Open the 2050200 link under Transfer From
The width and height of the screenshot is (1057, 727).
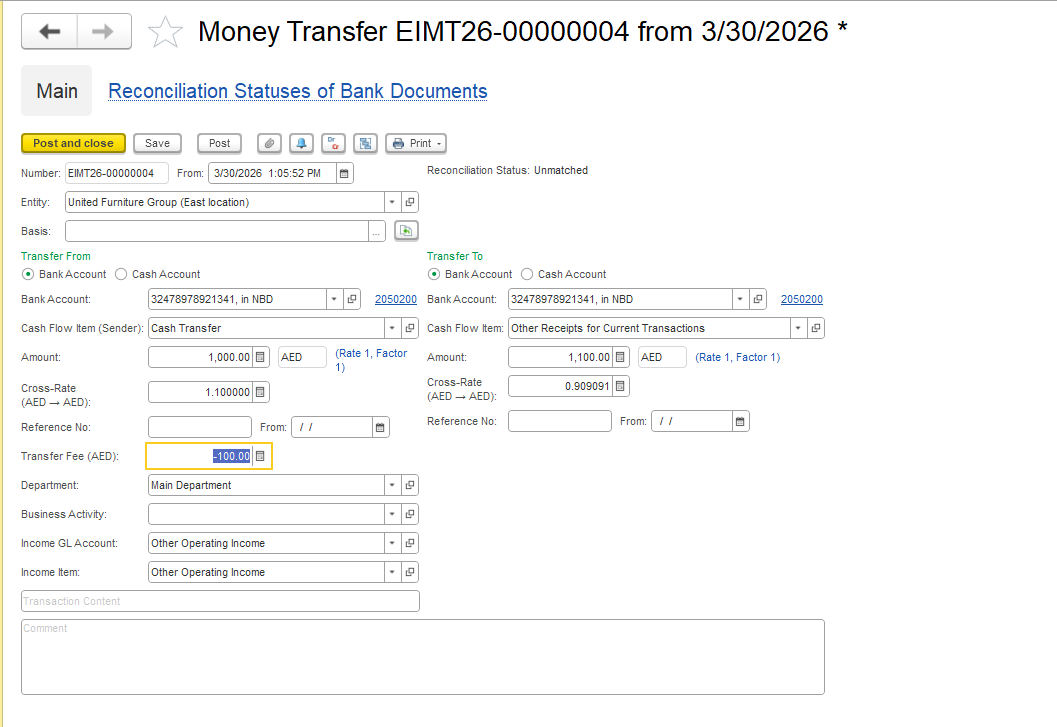tap(395, 299)
